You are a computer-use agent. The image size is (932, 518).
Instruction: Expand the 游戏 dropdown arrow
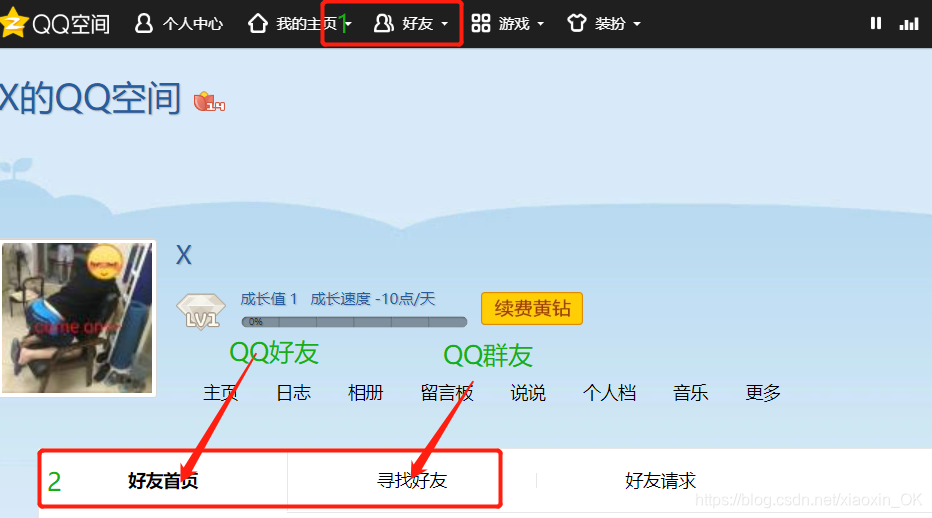540,24
